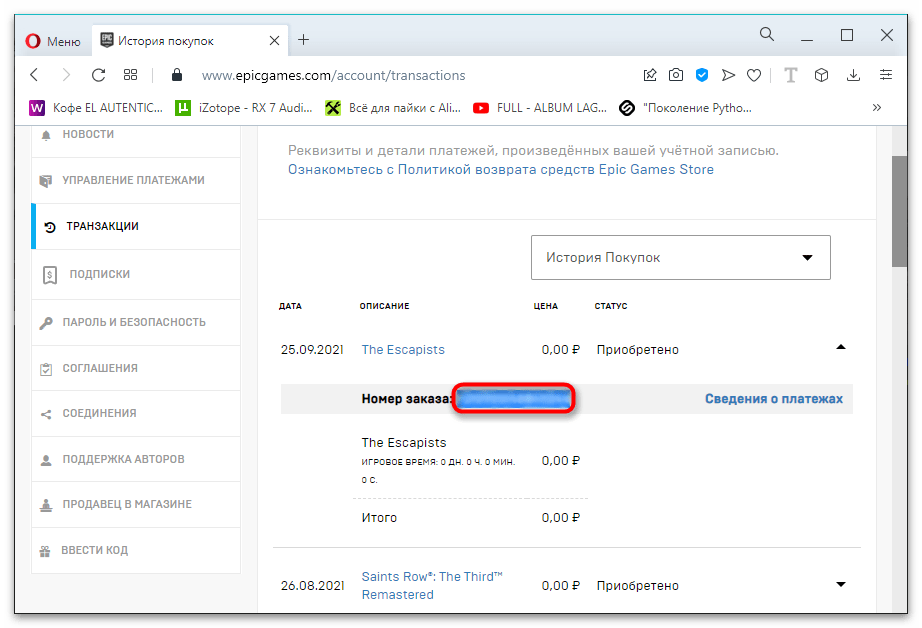Click the snapshot camera icon in address bar
The image size is (922, 628).
tap(676, 75)
